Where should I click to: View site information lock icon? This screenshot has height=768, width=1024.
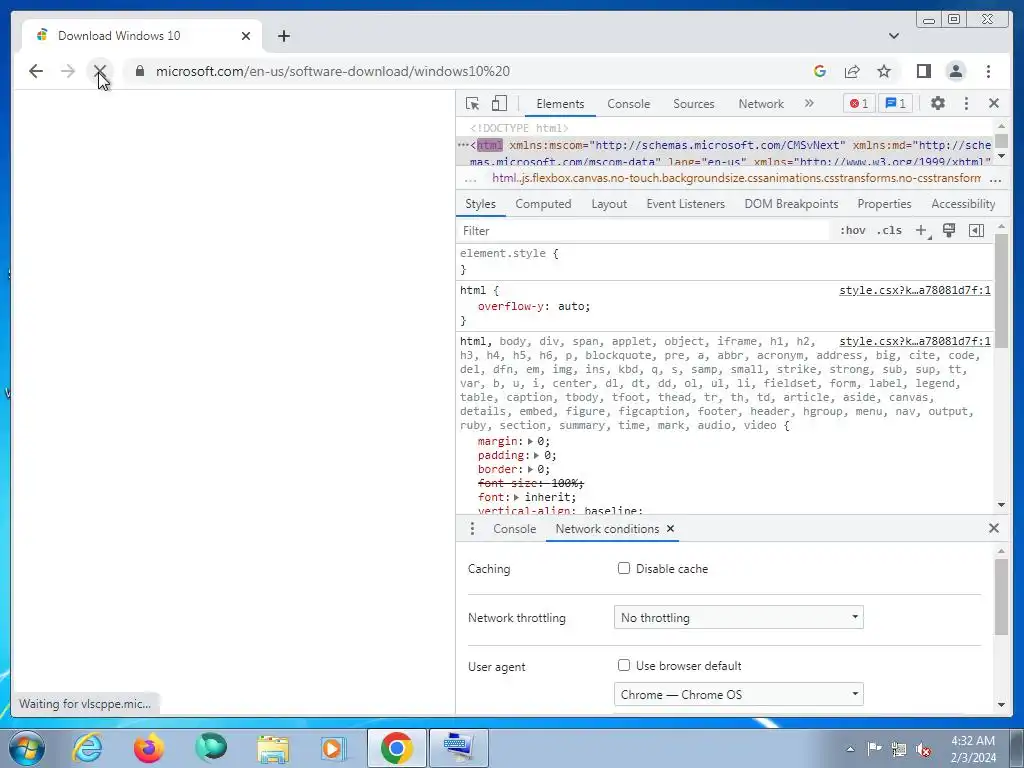point(140,71)
